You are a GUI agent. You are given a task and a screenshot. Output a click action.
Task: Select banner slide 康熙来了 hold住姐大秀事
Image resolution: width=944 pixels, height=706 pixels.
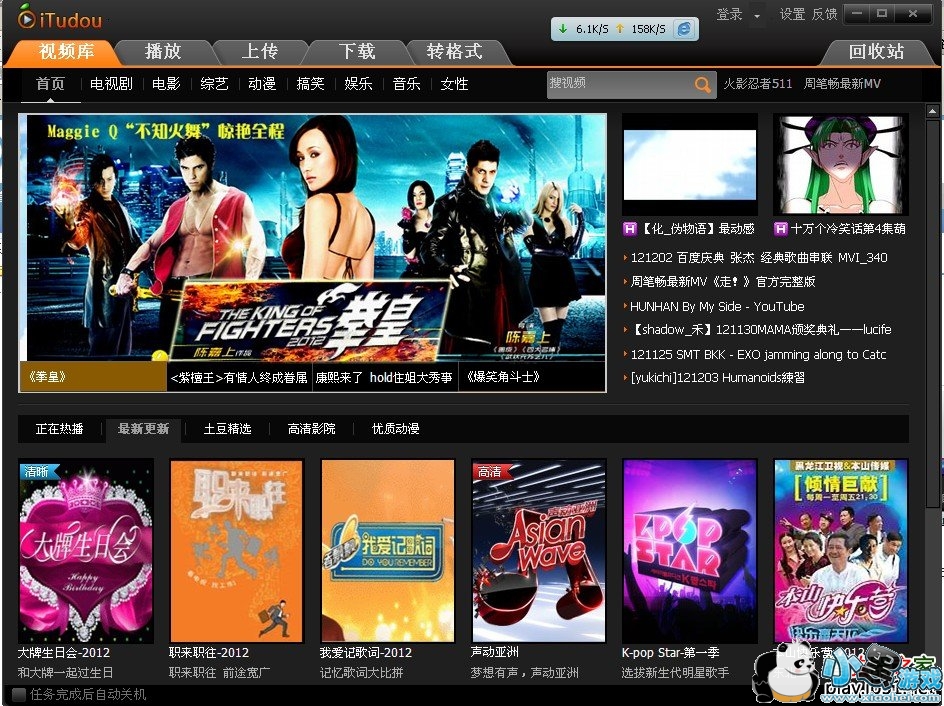coord(385,377)
